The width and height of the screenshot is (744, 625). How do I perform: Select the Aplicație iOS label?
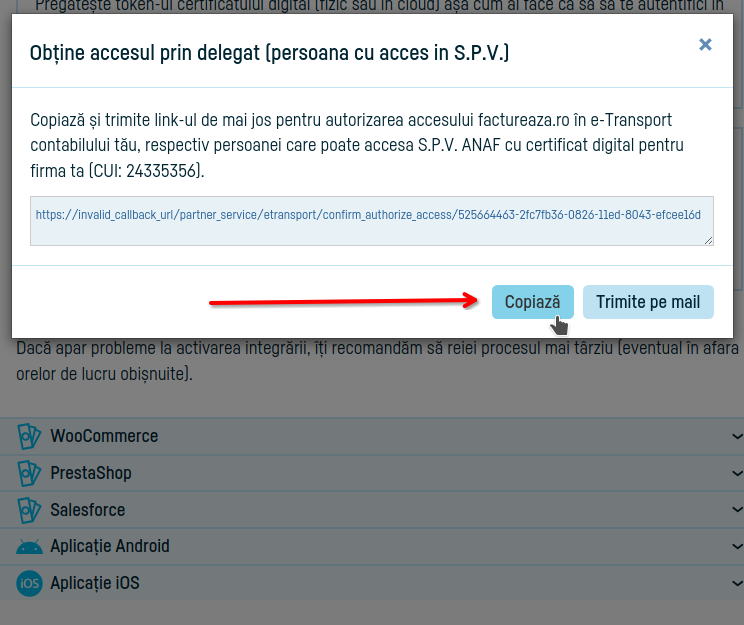pyautogui.click(x=95, y=583)
